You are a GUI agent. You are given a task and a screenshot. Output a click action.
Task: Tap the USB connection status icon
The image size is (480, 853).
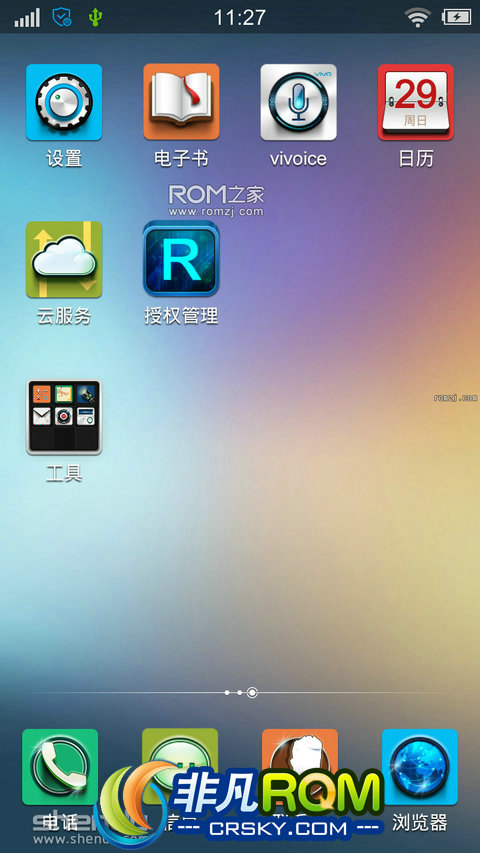click(x=95, y=17)
